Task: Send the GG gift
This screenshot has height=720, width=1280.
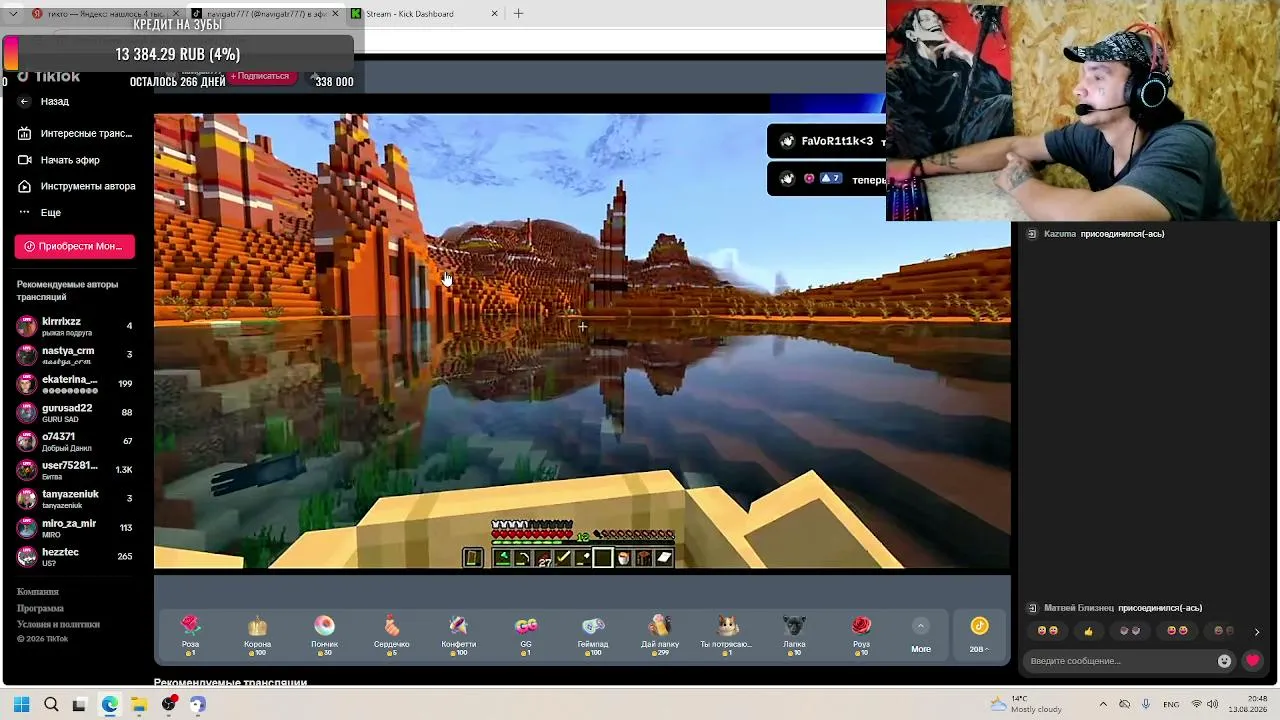Action: (x=526, y=634)
